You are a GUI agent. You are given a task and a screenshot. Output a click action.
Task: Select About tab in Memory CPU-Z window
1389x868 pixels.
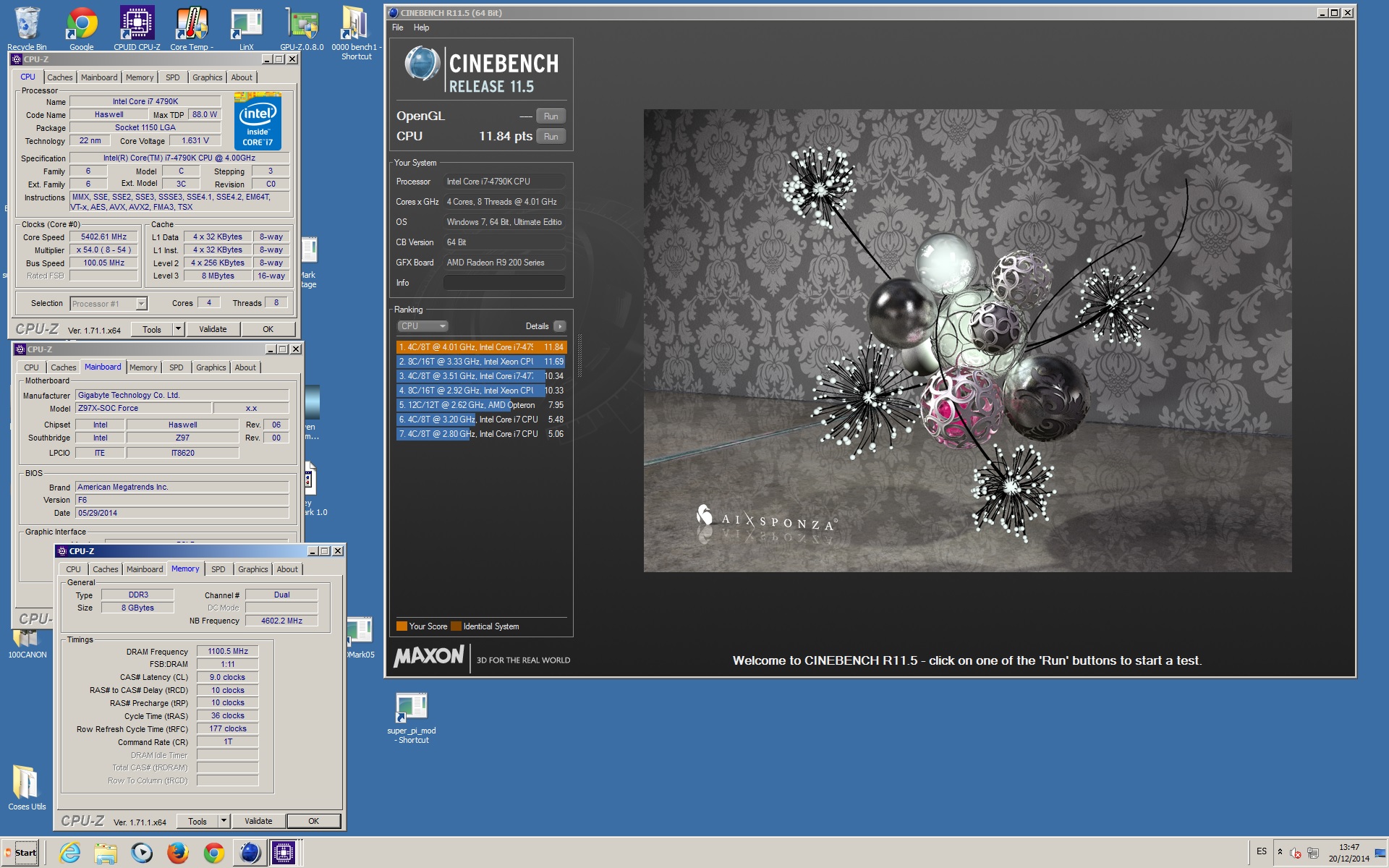click(287, 569)
